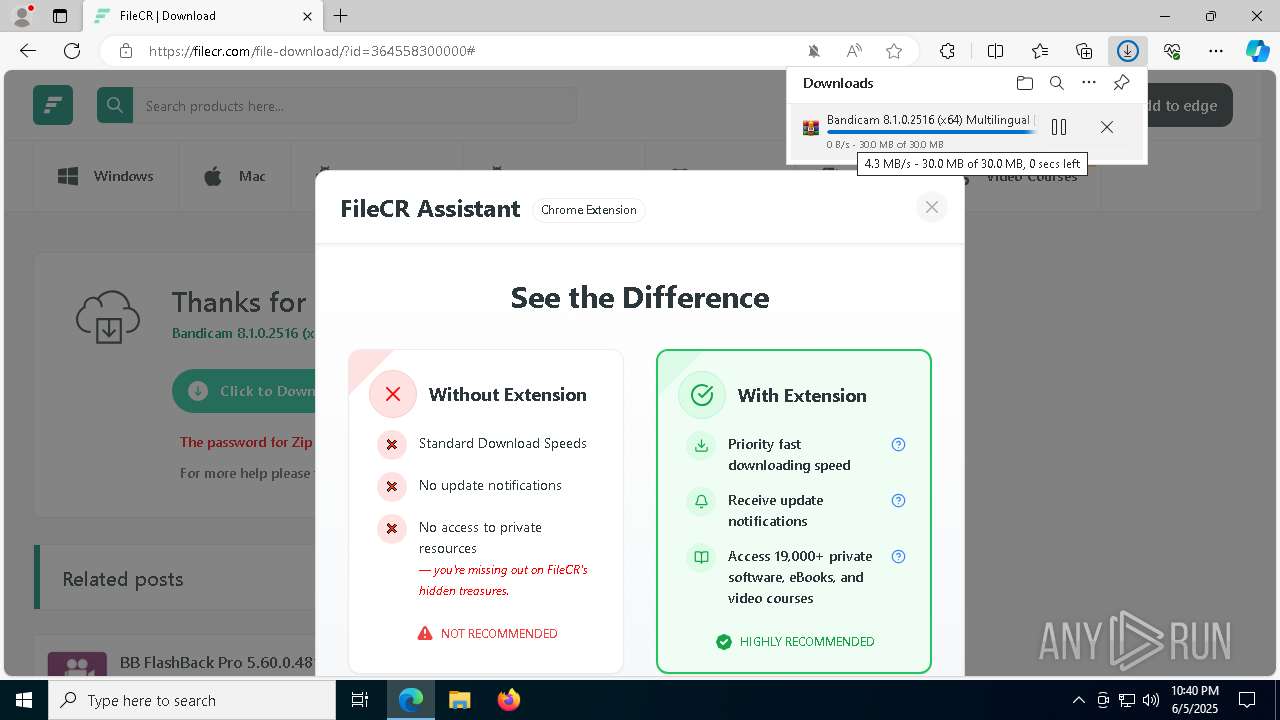Open the taskbar clock showing 10:40 PM
Image resolution: width=1280 pixels, height=720 pixels.
pyautogui.click(x=1195, y=700)
